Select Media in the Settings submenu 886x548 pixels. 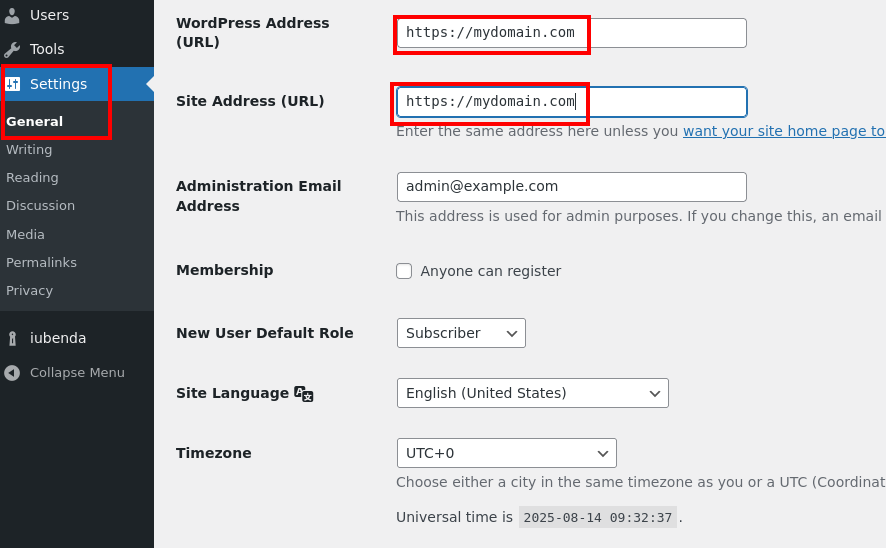point(25,234)
